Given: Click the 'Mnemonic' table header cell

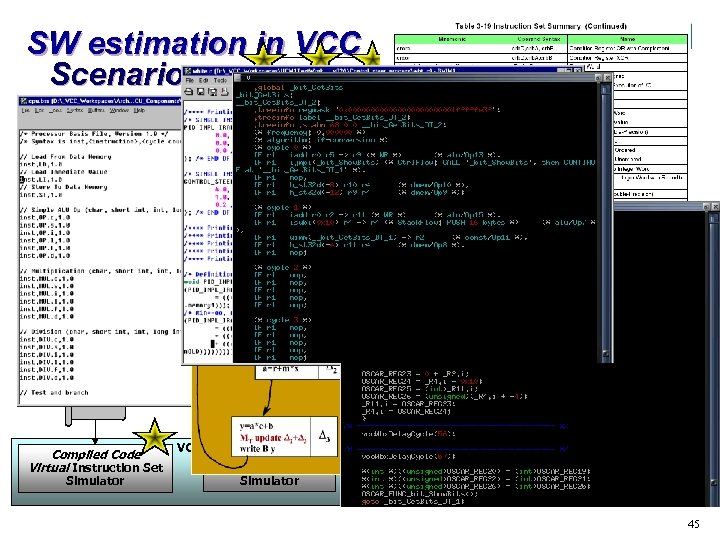Looking at the screenshot, I should coord(453,39).
